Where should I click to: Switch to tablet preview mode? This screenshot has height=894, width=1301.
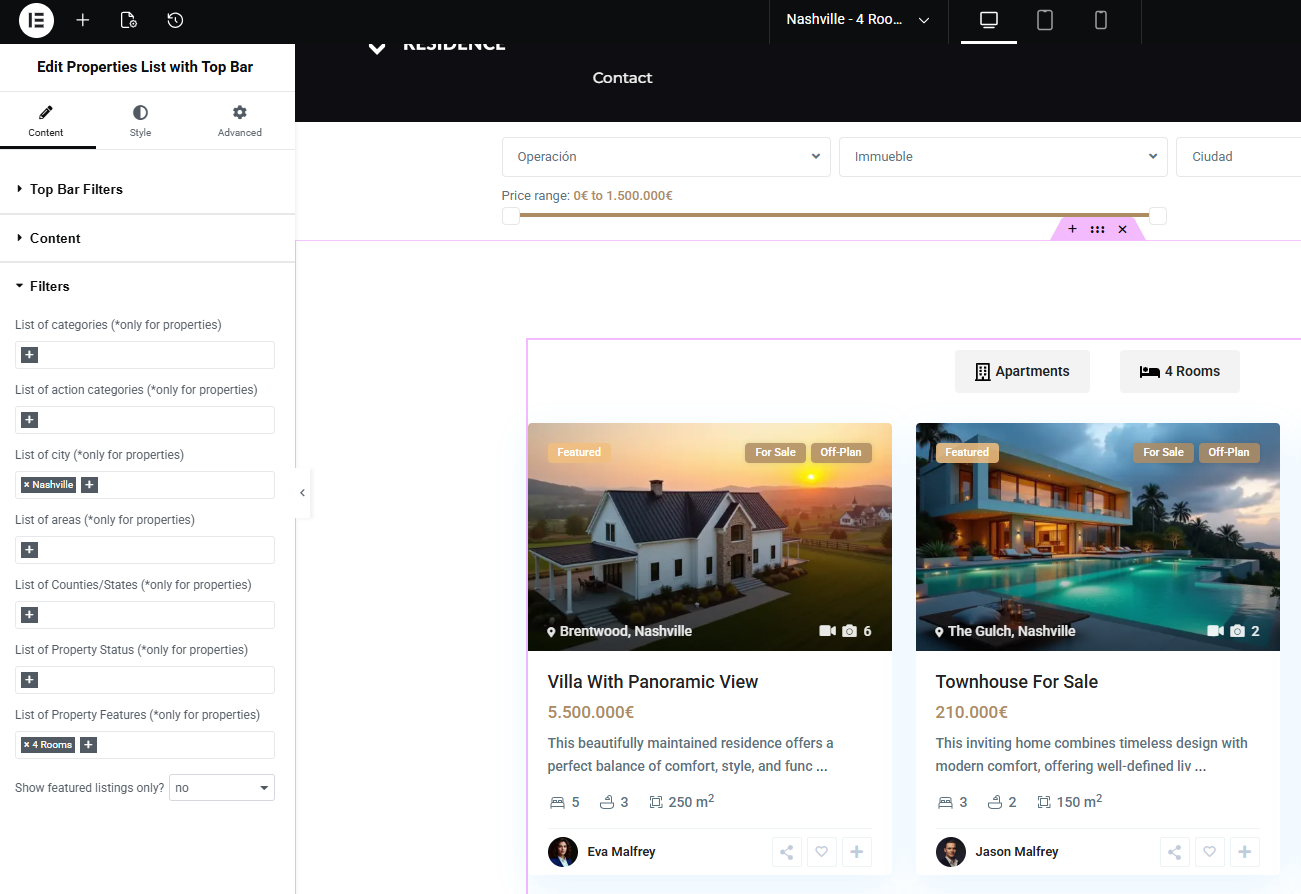(x=1044, y=20)
